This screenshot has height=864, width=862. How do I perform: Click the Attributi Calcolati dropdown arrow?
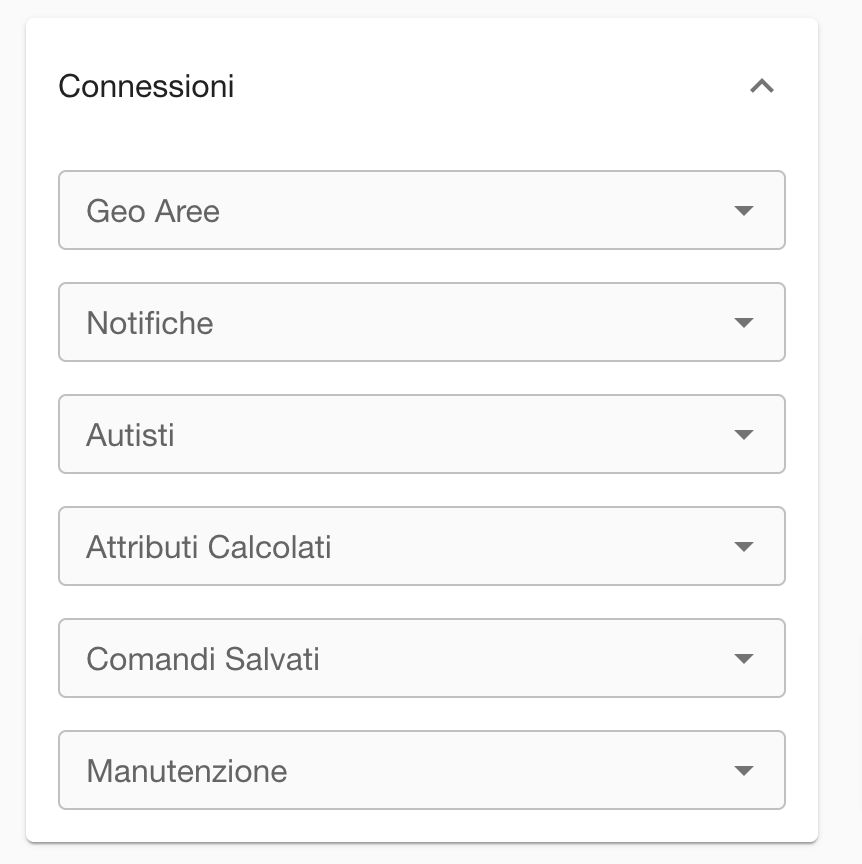(742, 547)
